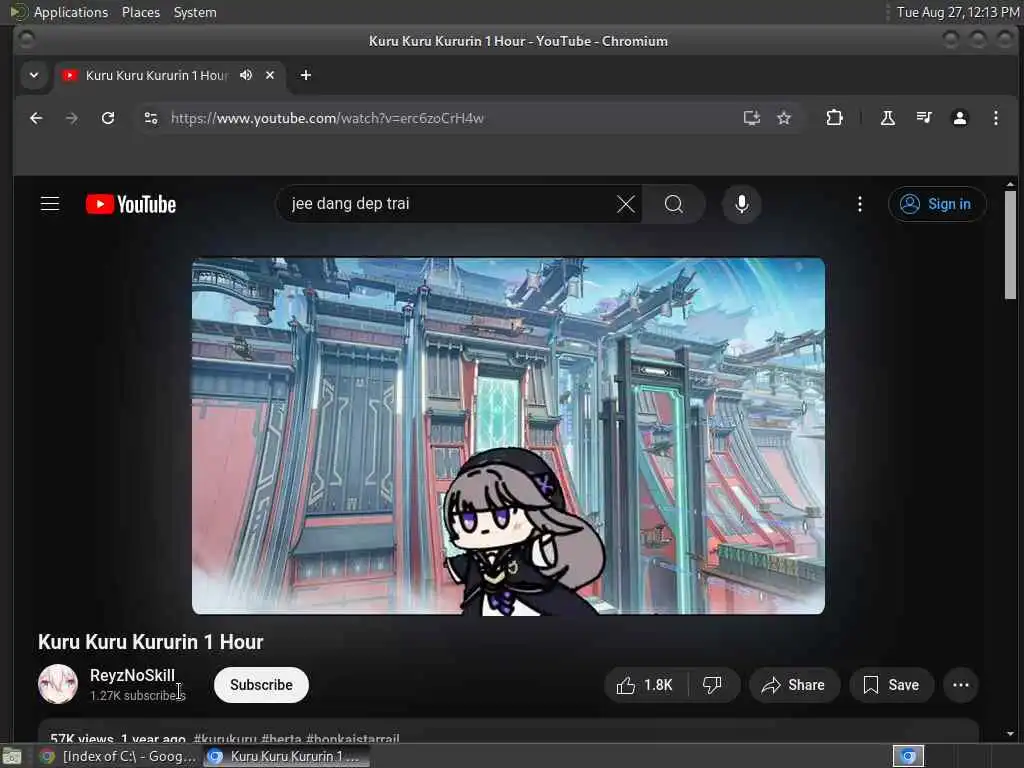
Task: Click the #kurukuru hashtag
Action: point(225,739)
